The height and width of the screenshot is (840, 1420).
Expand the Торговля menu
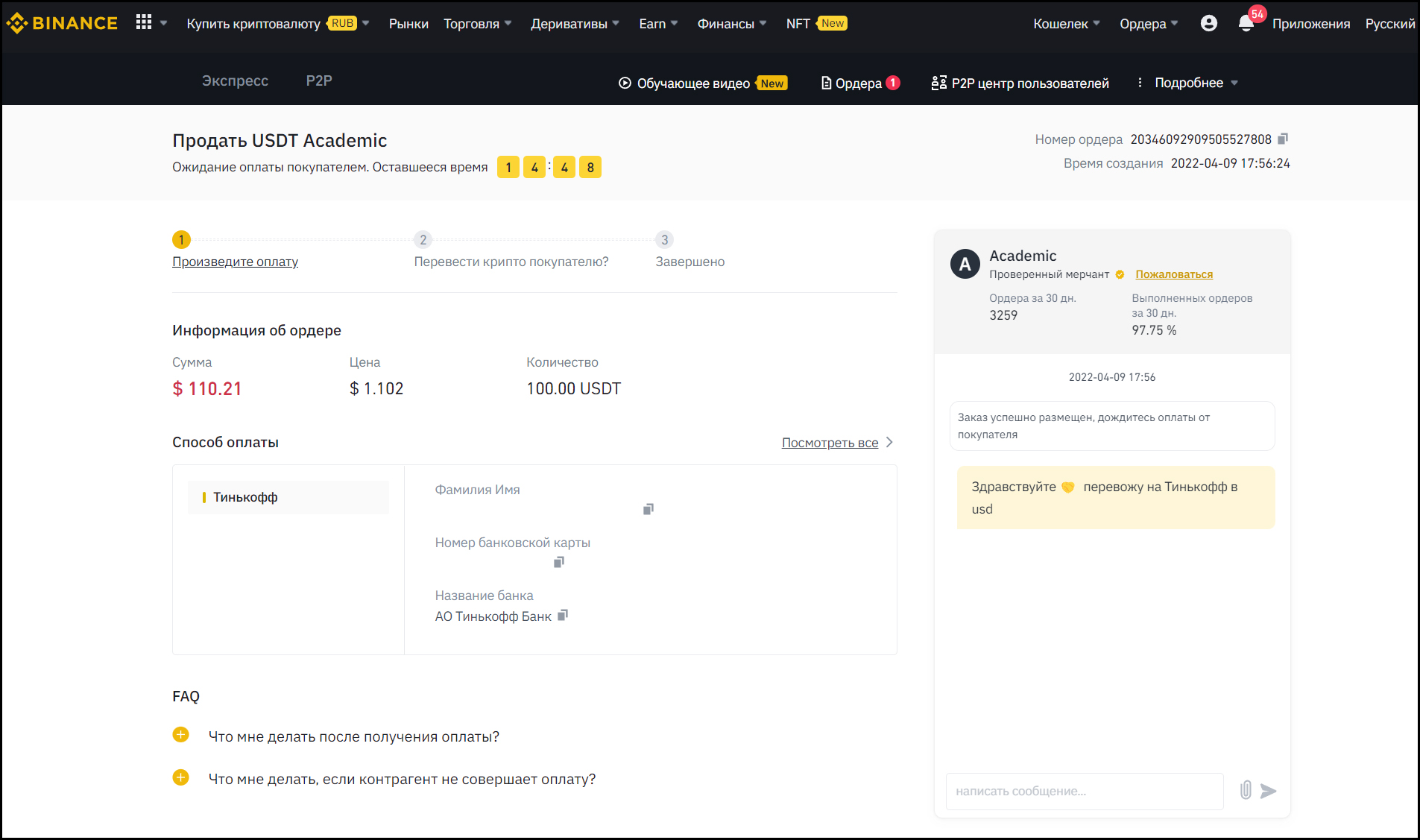[x=477, y=24]
